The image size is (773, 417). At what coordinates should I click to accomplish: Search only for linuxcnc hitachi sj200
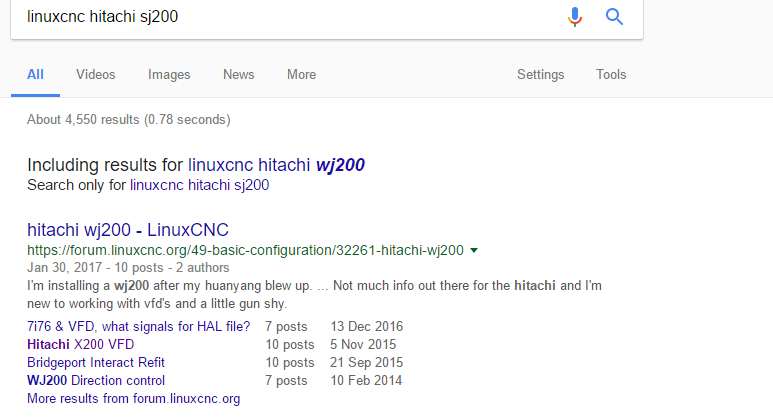tap(199, 185)
